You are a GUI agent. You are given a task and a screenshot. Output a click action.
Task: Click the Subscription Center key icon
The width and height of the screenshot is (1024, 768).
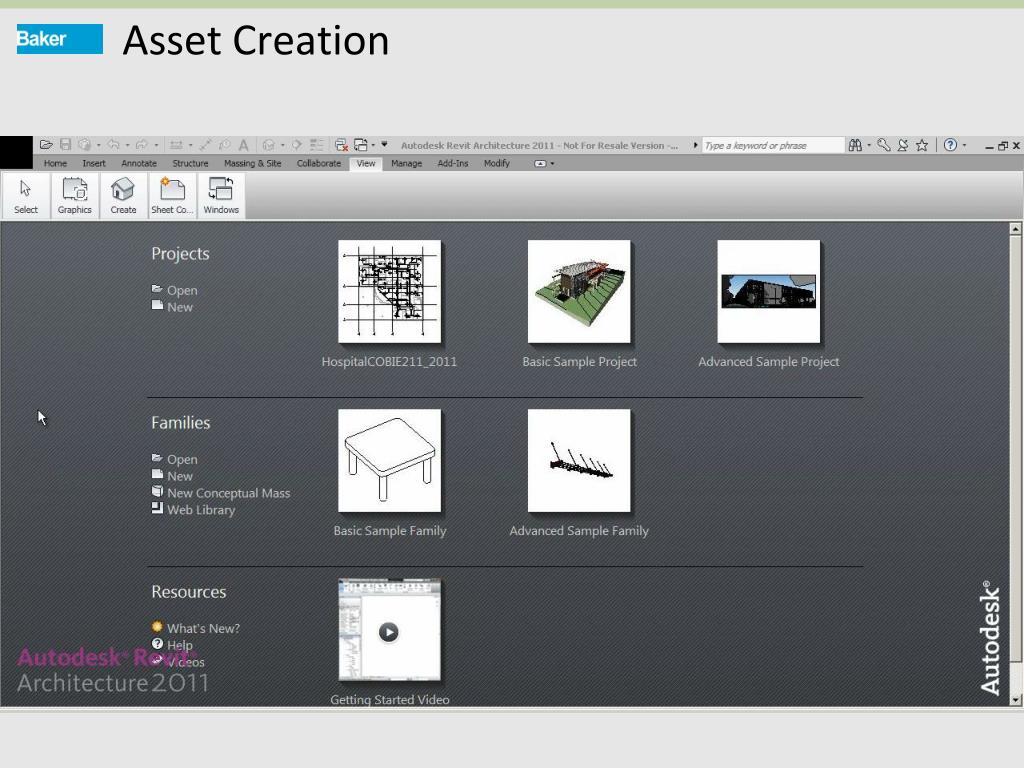(884, 145)
